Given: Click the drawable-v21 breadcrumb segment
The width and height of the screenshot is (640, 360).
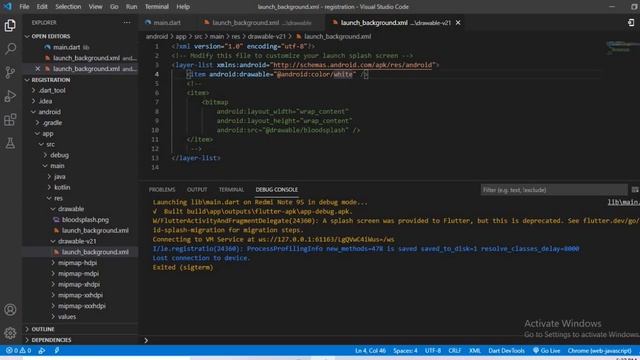Looking at the screenshot, I should [x=267, y=36].
